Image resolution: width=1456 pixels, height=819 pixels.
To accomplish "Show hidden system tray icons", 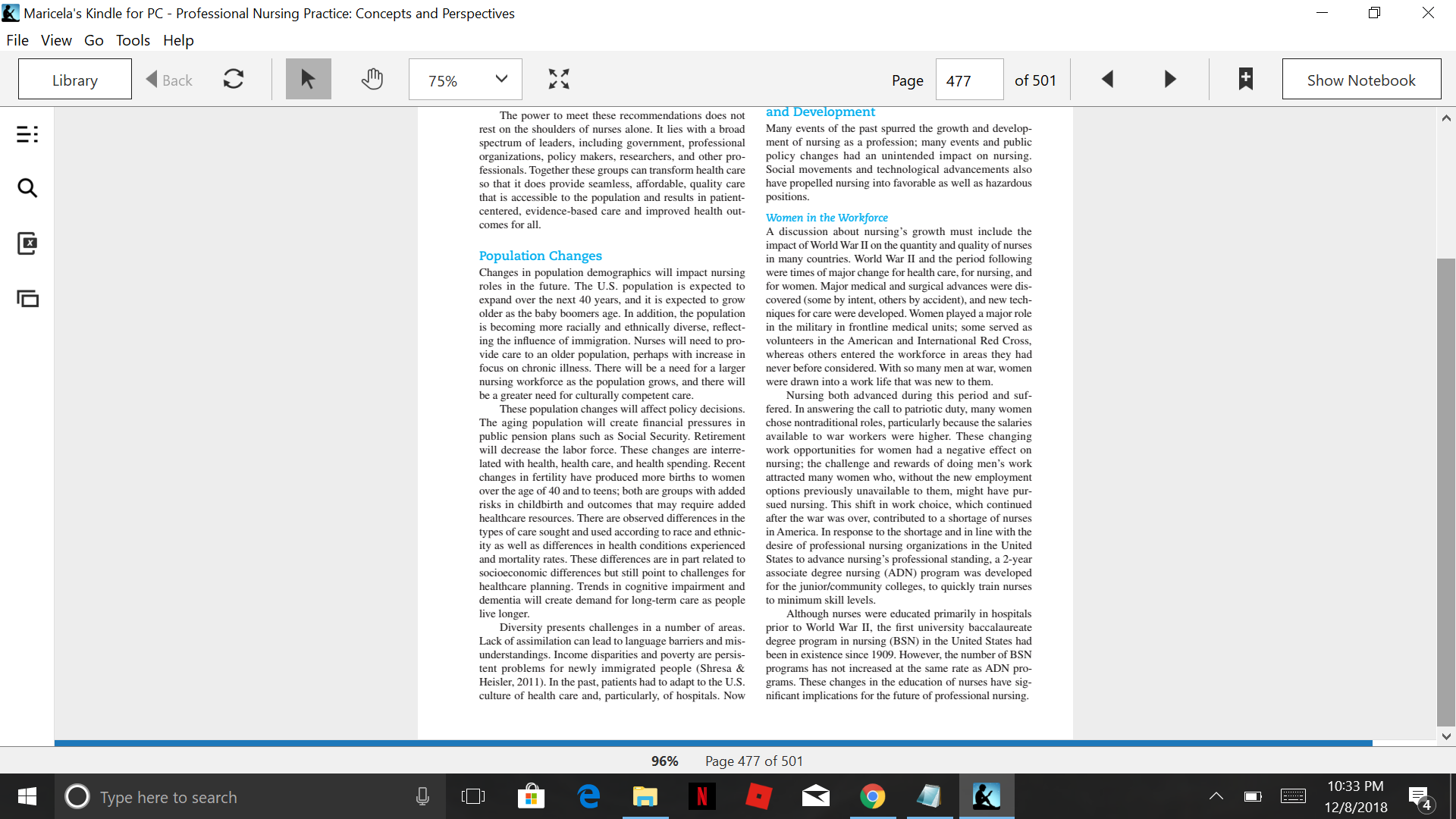I will pyautogui.click(x=1216, y=796).
